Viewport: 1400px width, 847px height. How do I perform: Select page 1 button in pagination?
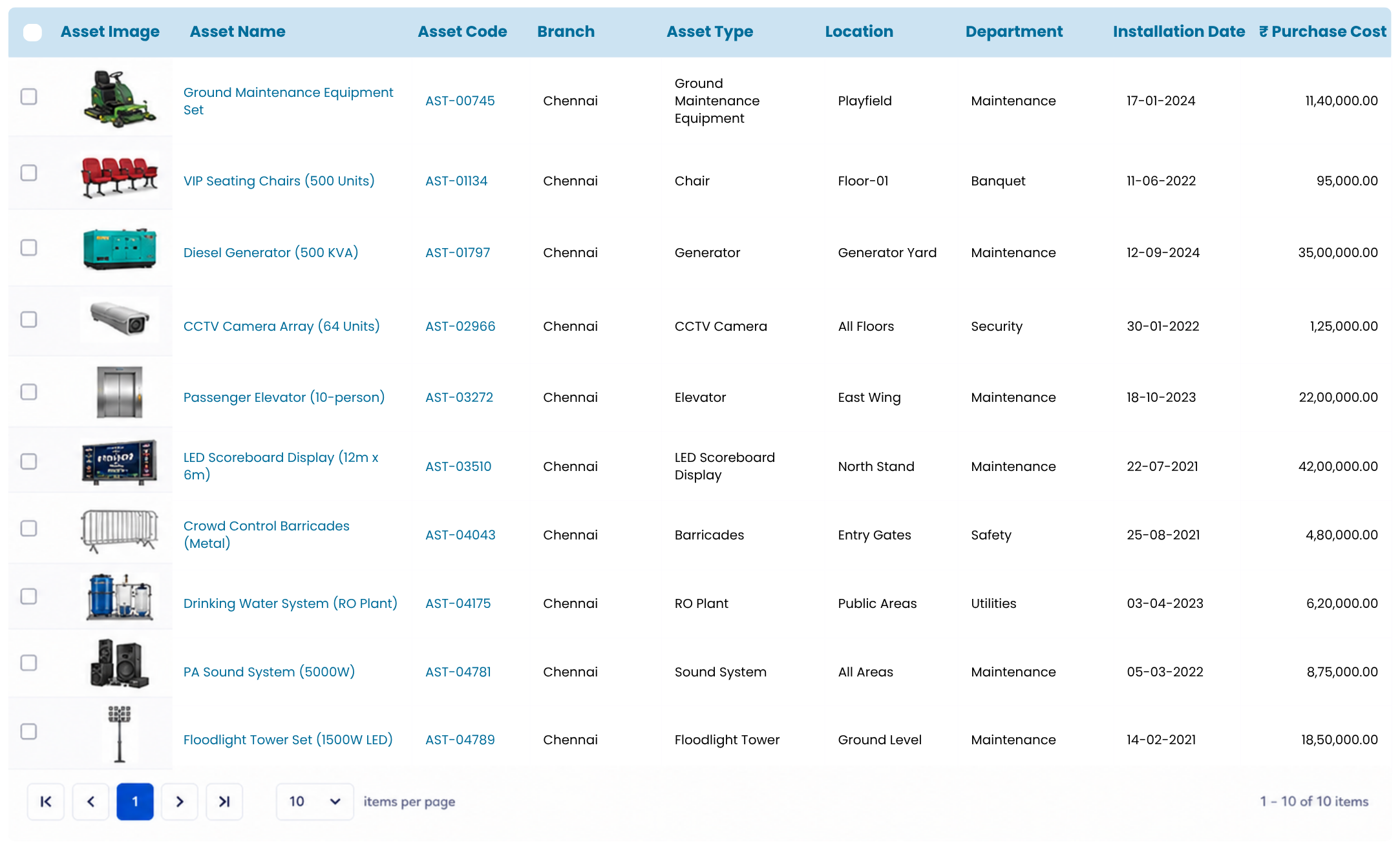click(x=135, y=801)
